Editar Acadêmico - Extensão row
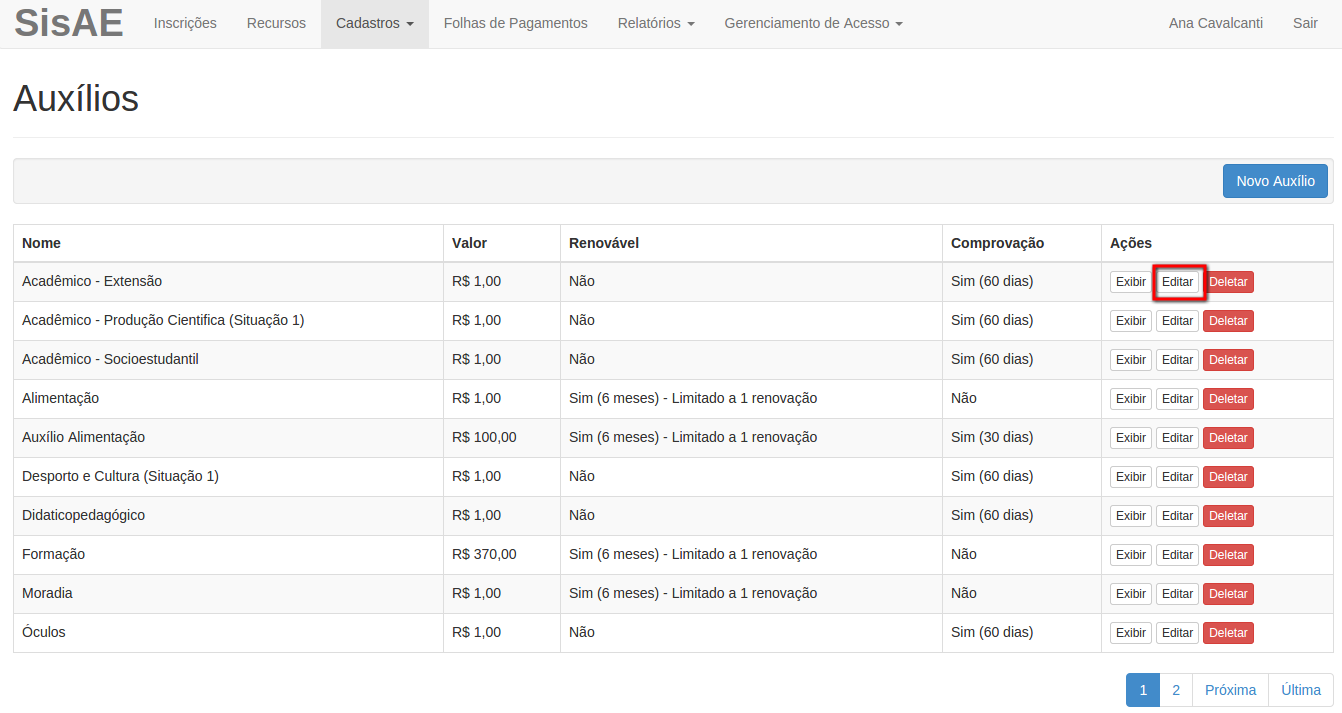 [1178, 282]
